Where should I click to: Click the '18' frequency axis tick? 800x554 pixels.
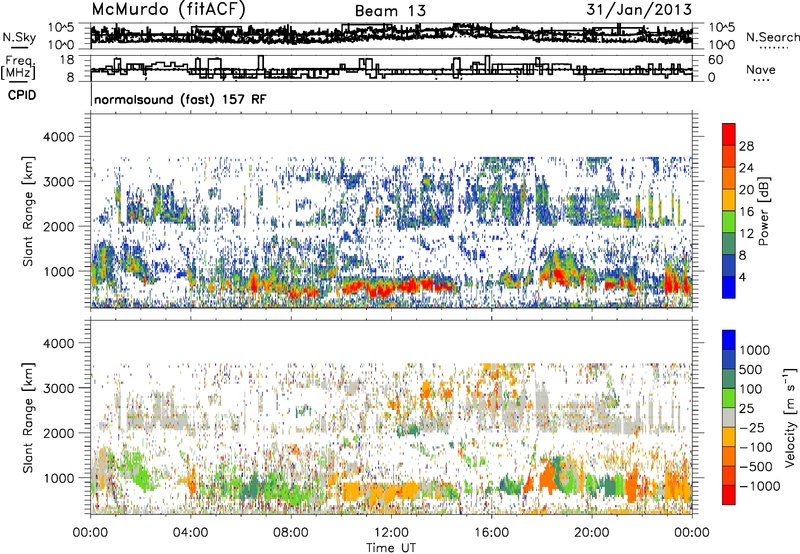point(67,60)
